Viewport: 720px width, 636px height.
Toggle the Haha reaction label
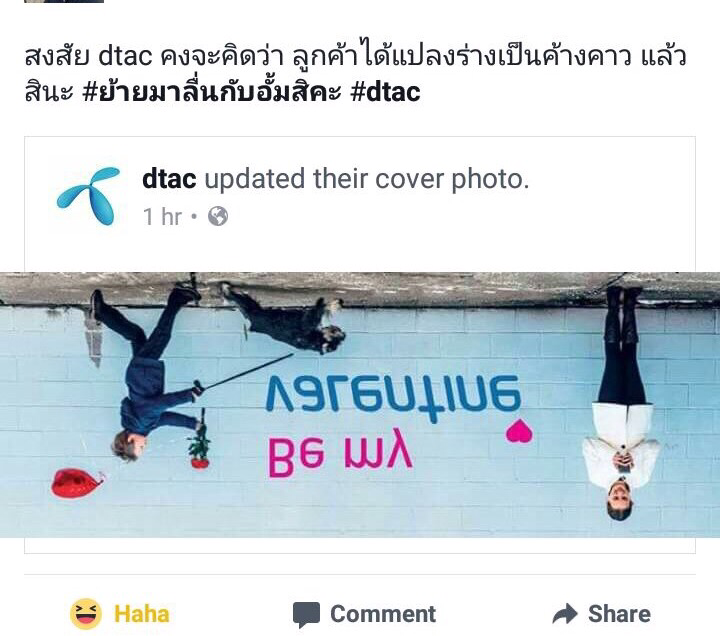[141, 614]
